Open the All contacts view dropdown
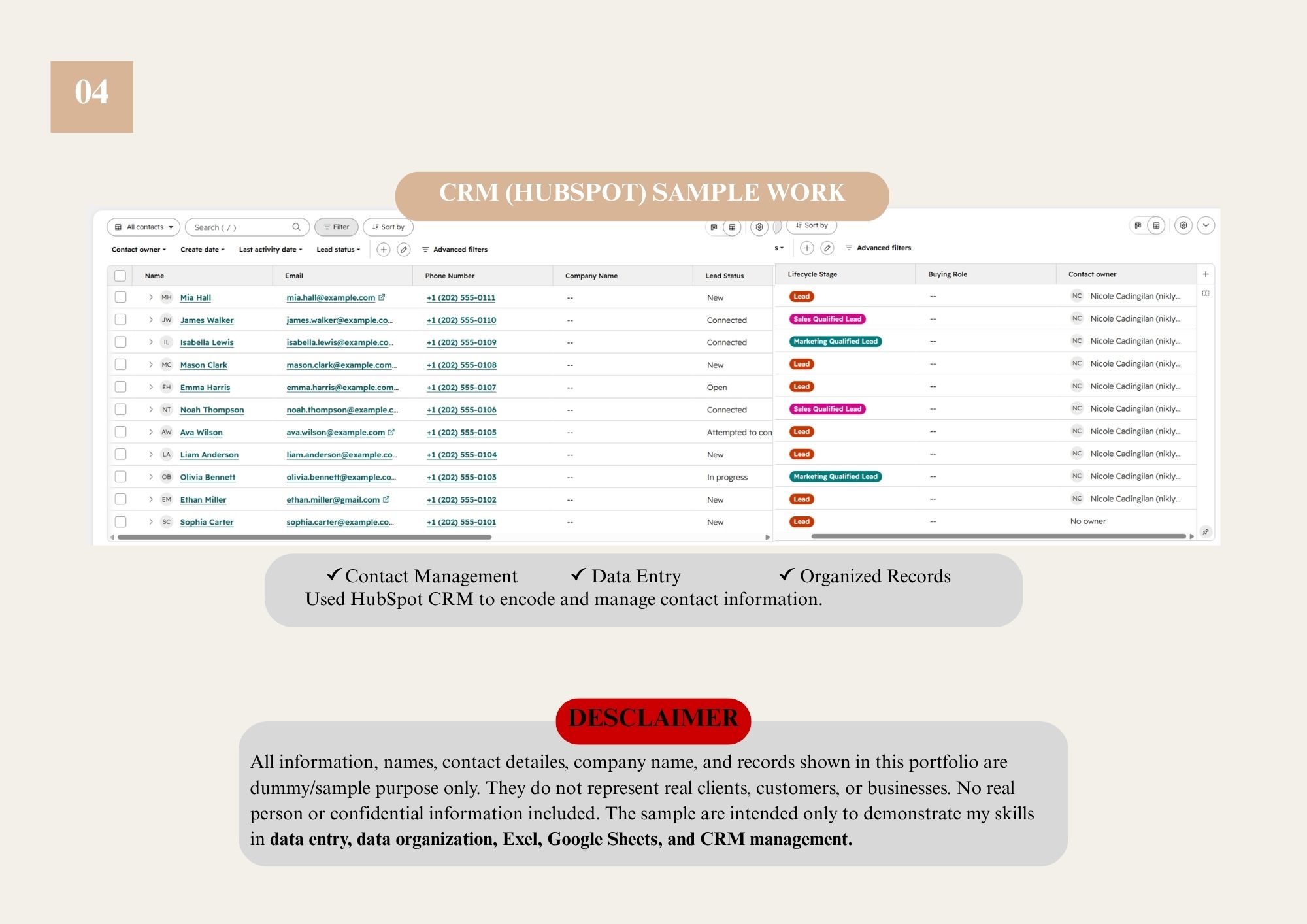This screenshot has width=1307, height=924. pos(143,227)
